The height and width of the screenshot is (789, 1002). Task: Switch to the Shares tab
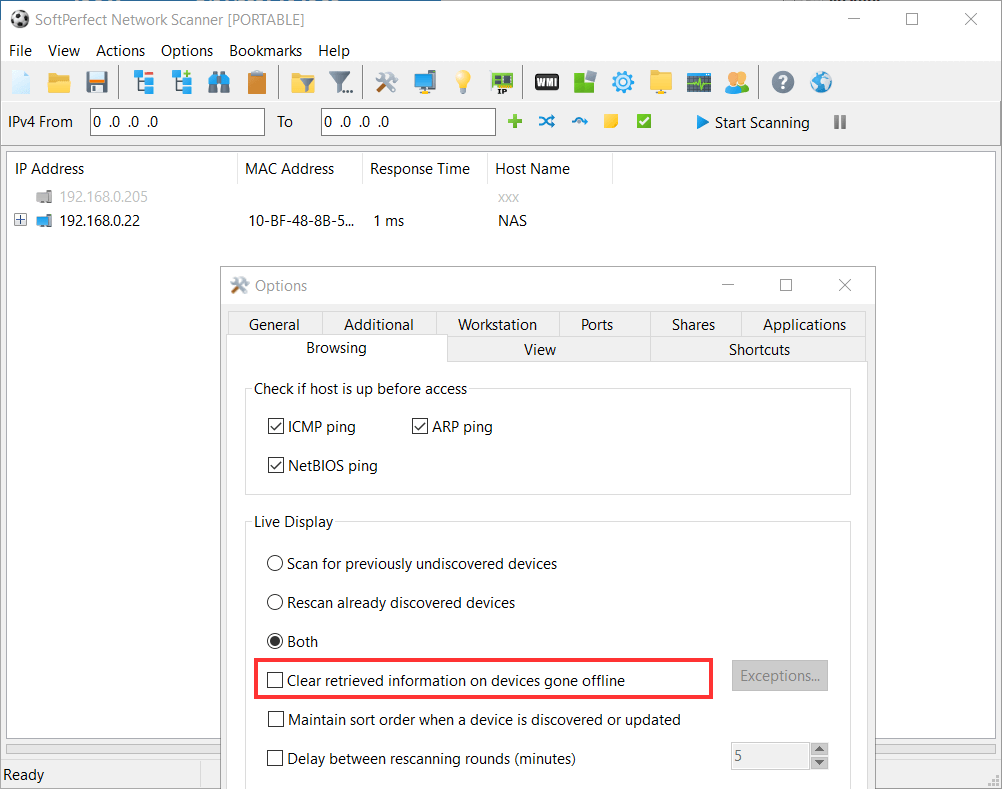(693, 325)
